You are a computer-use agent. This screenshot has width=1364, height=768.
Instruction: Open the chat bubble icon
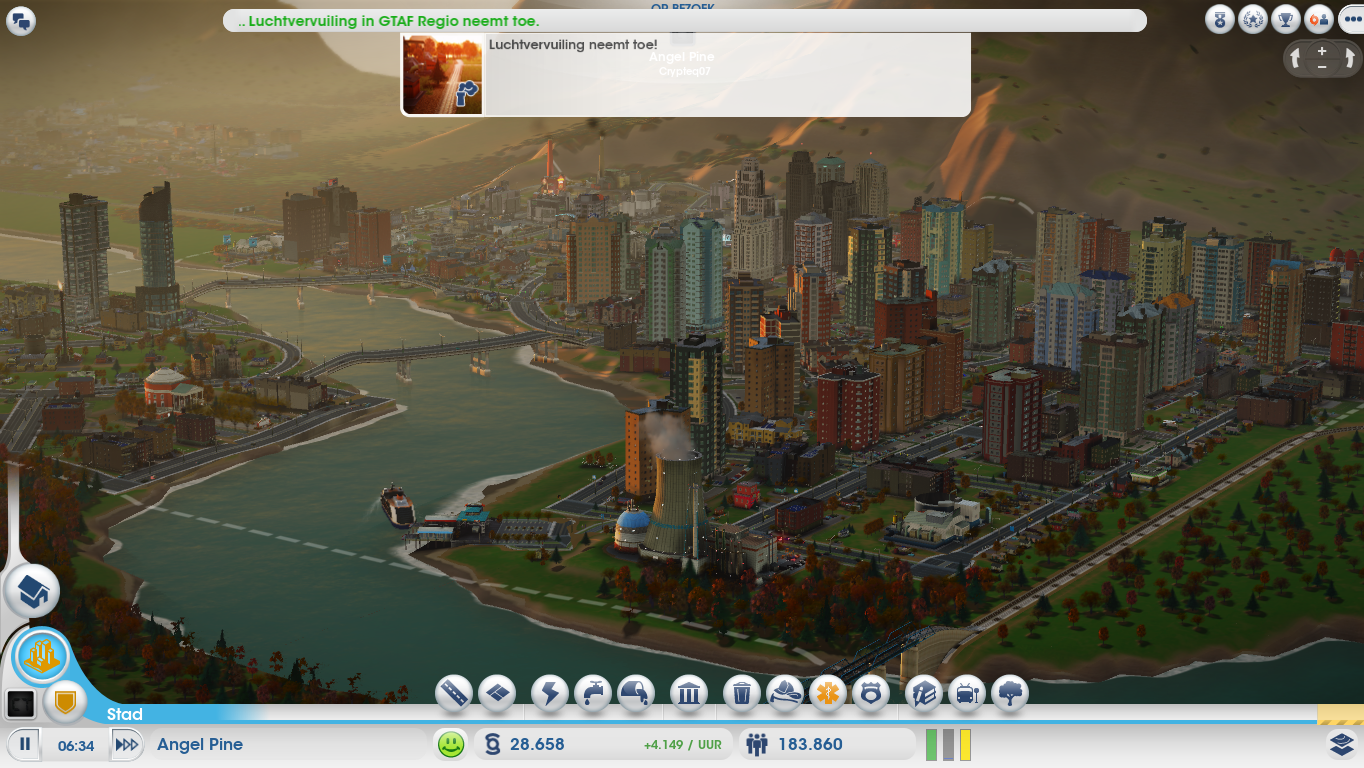[21, 21]
